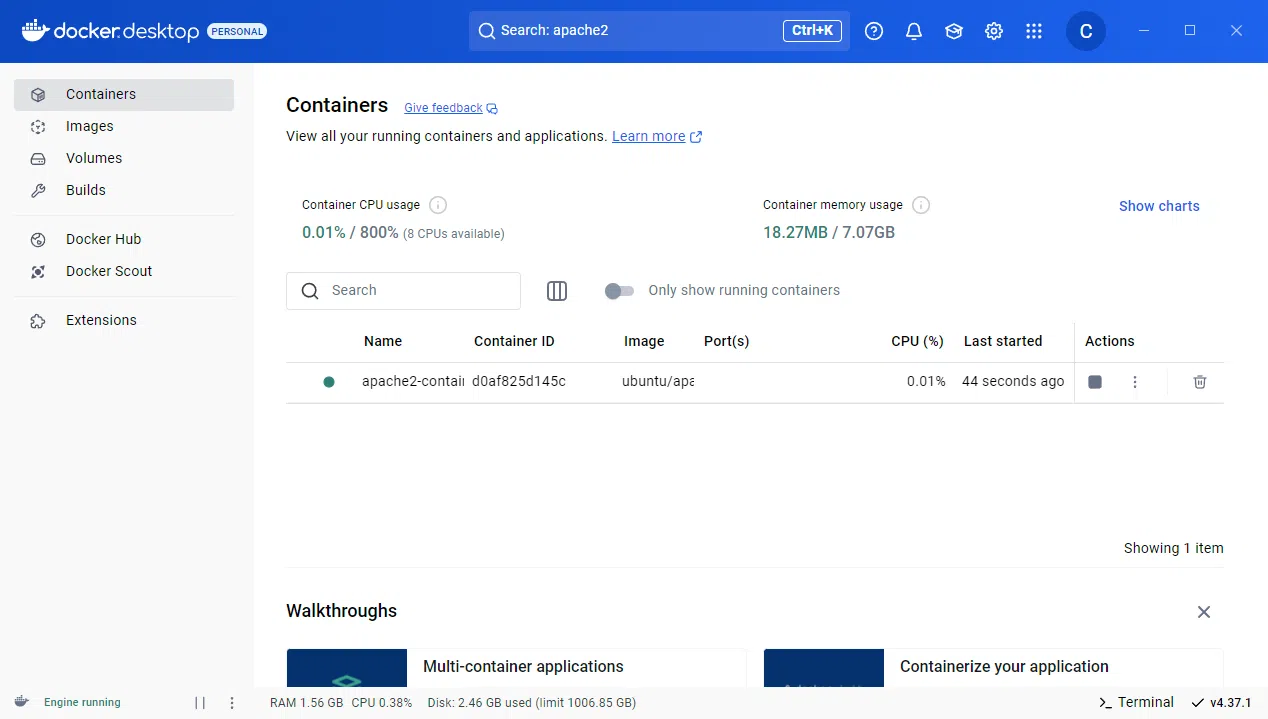Open the Volumes section
The height and width of the screenshot is (719, 1268).
click(93, 158)
